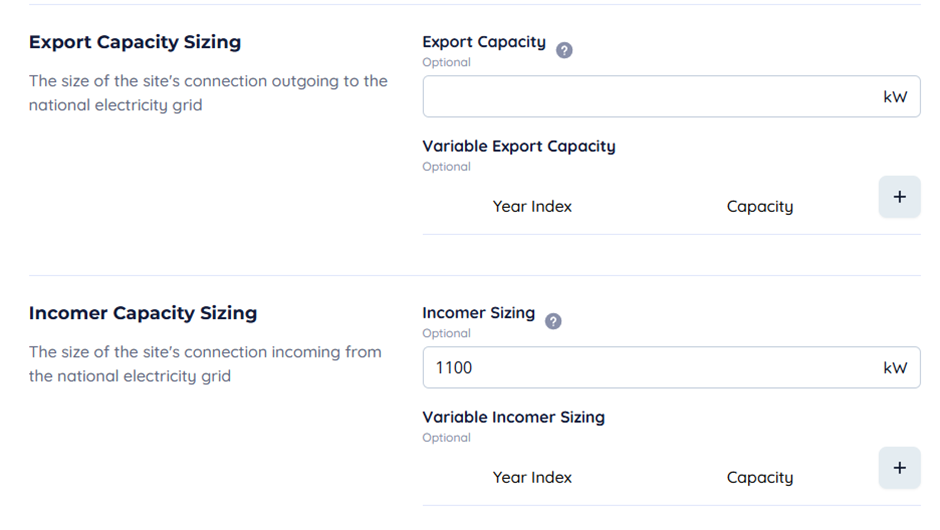Click Capacity header under Variable Incomer Sizing
The image size is (940, 530).
tap(759, 478)
